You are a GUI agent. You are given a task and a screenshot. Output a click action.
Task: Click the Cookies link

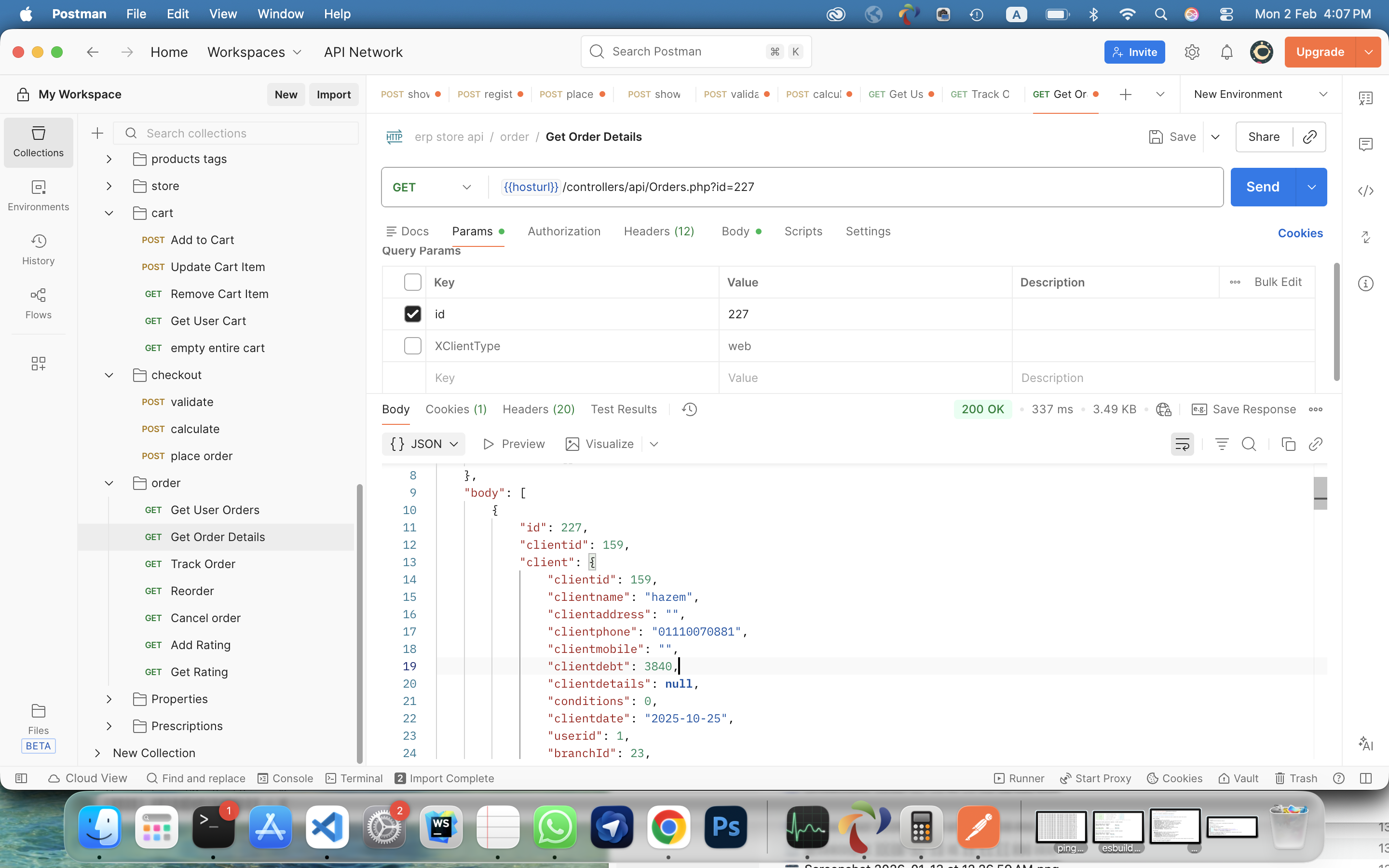pyautogui.click(x=1300, y=233)
